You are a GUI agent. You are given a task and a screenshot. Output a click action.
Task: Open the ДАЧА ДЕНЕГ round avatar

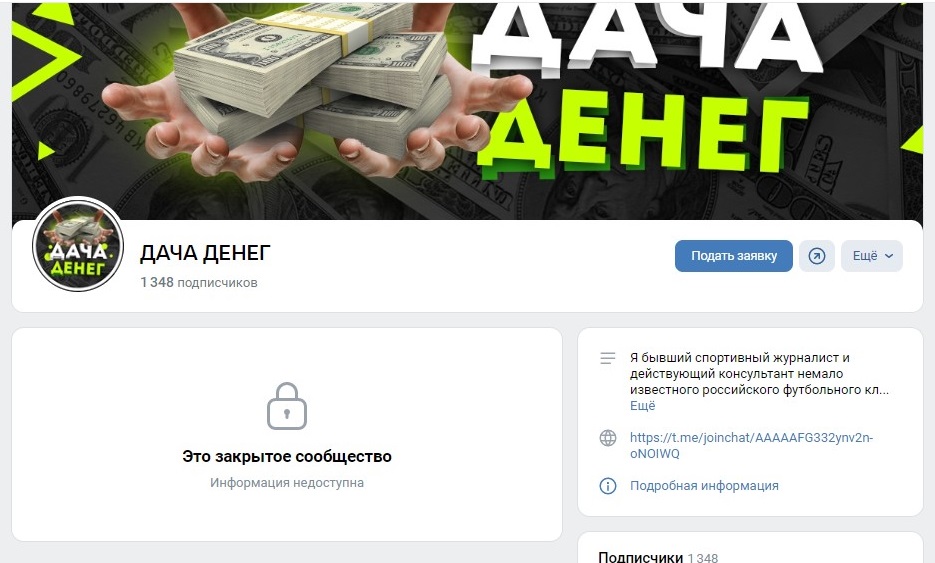point(78,244)
